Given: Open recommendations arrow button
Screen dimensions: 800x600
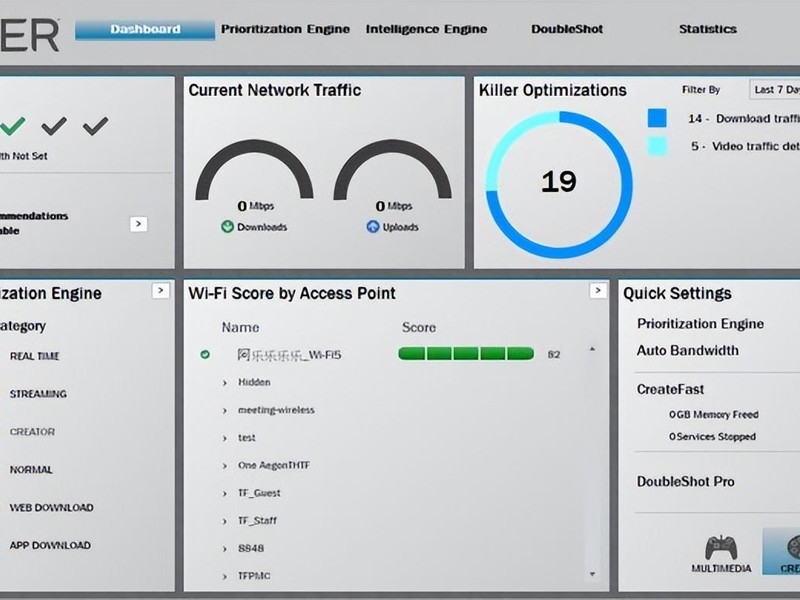Looking at the screenshot, I should click(x=139, y=224).
